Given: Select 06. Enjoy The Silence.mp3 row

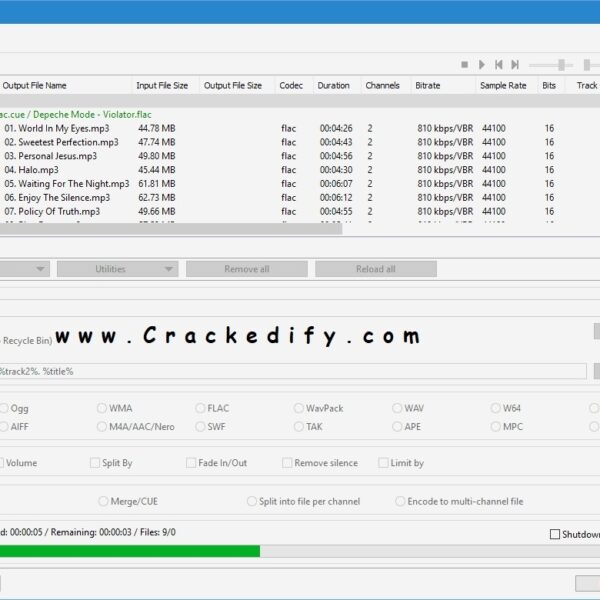Looking at the screenshot, I should 300,197.
